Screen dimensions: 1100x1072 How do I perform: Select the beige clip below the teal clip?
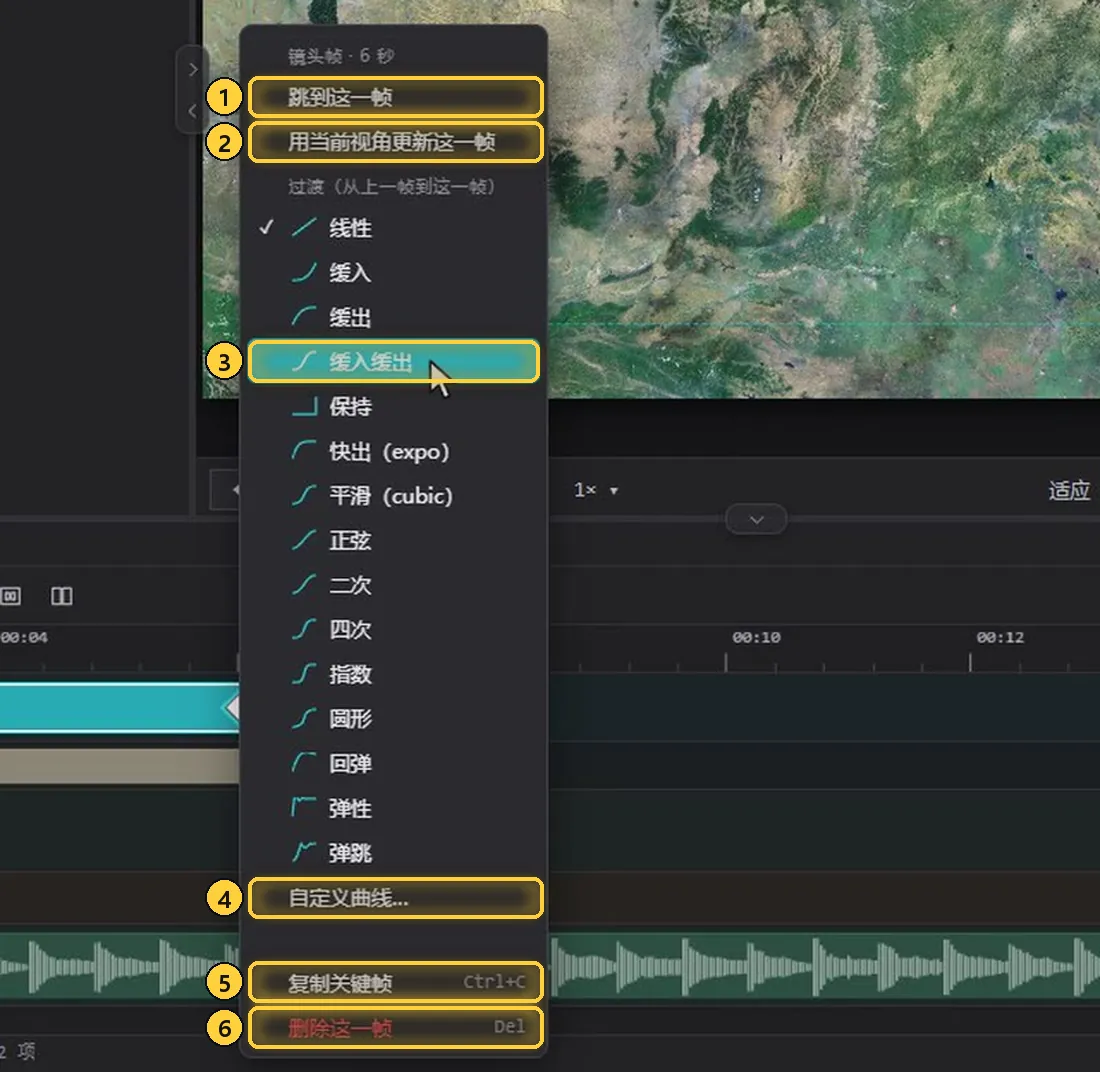pos(119,765)
